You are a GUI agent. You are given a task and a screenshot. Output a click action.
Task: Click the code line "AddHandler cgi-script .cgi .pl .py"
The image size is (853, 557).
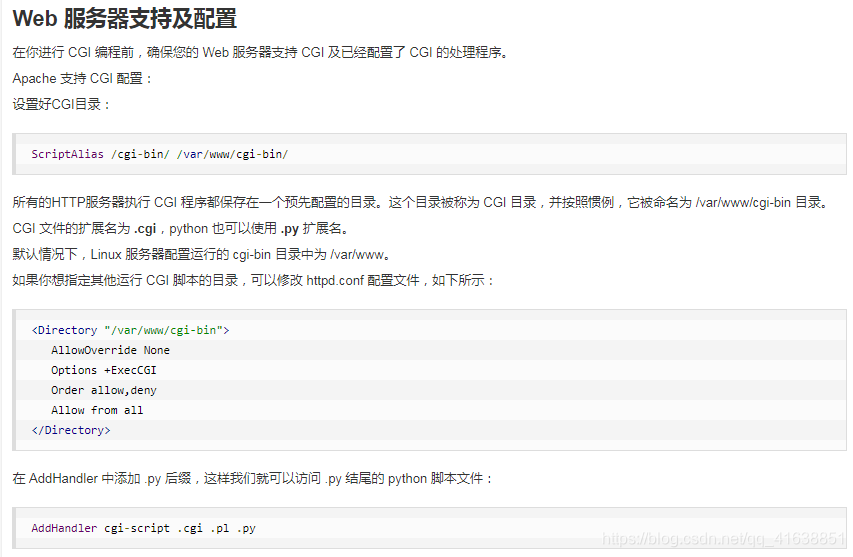(144, 528)
